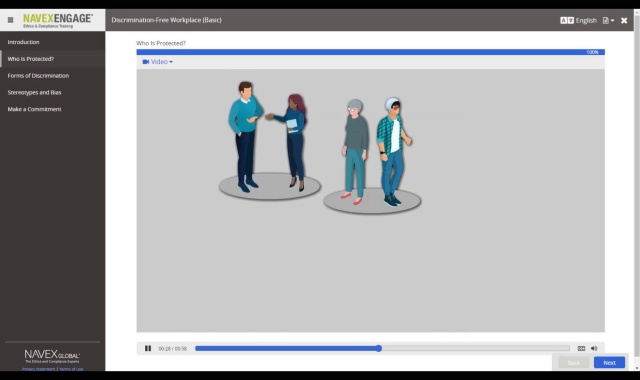This screenshot has width=640, height=380.
Task: Toggle closed captions icon
Action: [x=581, y=348]
